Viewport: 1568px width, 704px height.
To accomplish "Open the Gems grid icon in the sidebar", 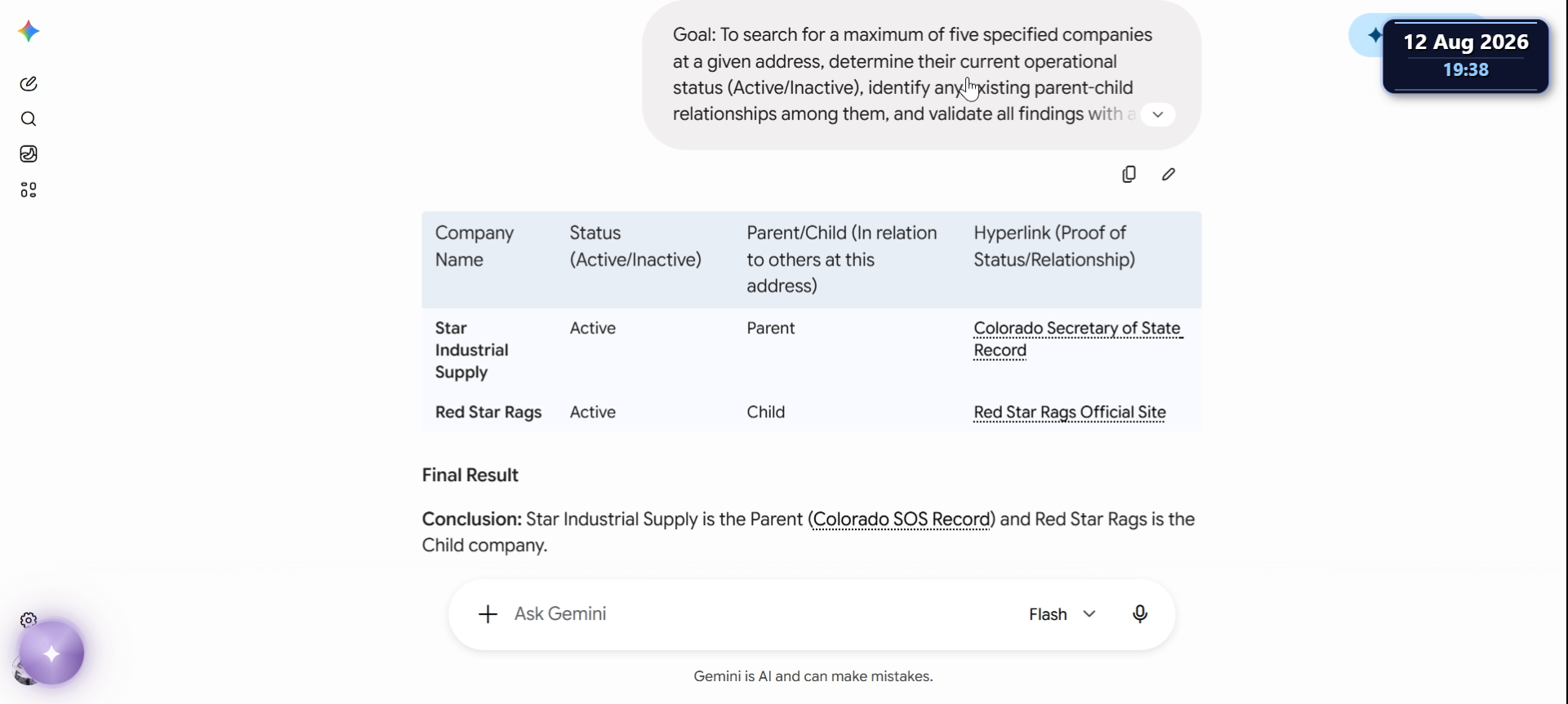I will (x=29, y=190).
